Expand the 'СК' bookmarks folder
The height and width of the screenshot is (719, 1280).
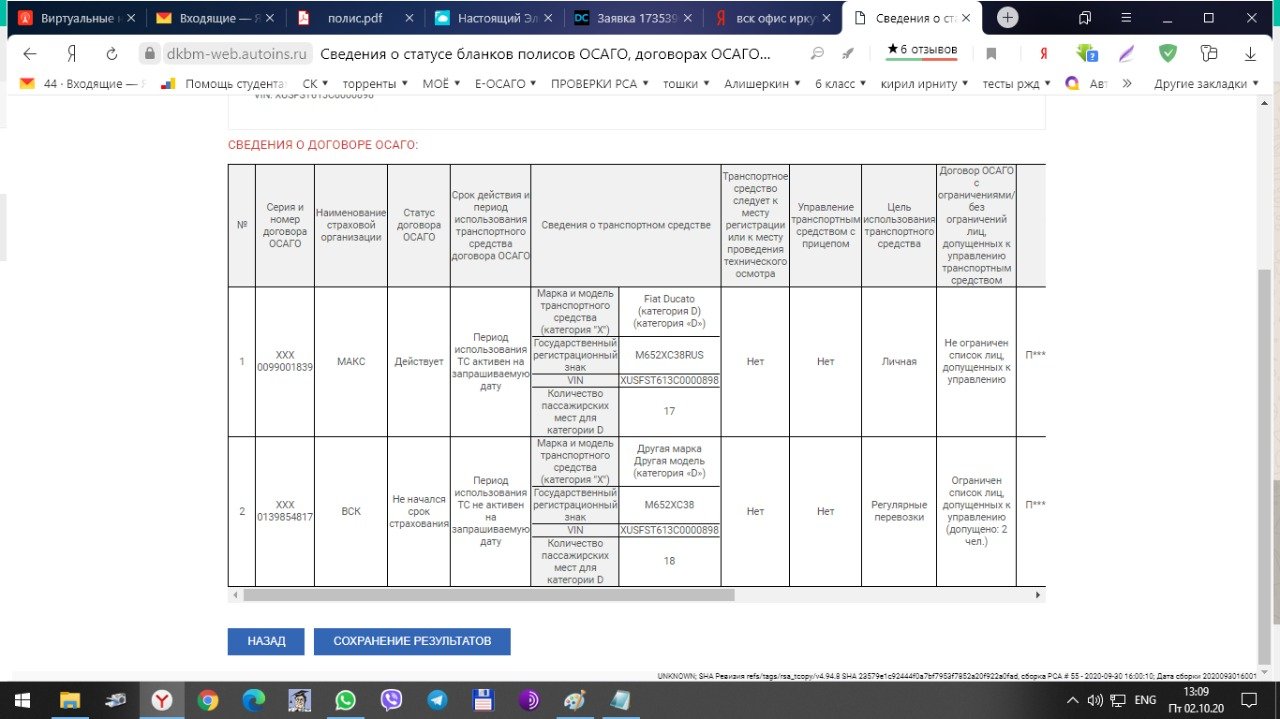[x=315, y=84]
